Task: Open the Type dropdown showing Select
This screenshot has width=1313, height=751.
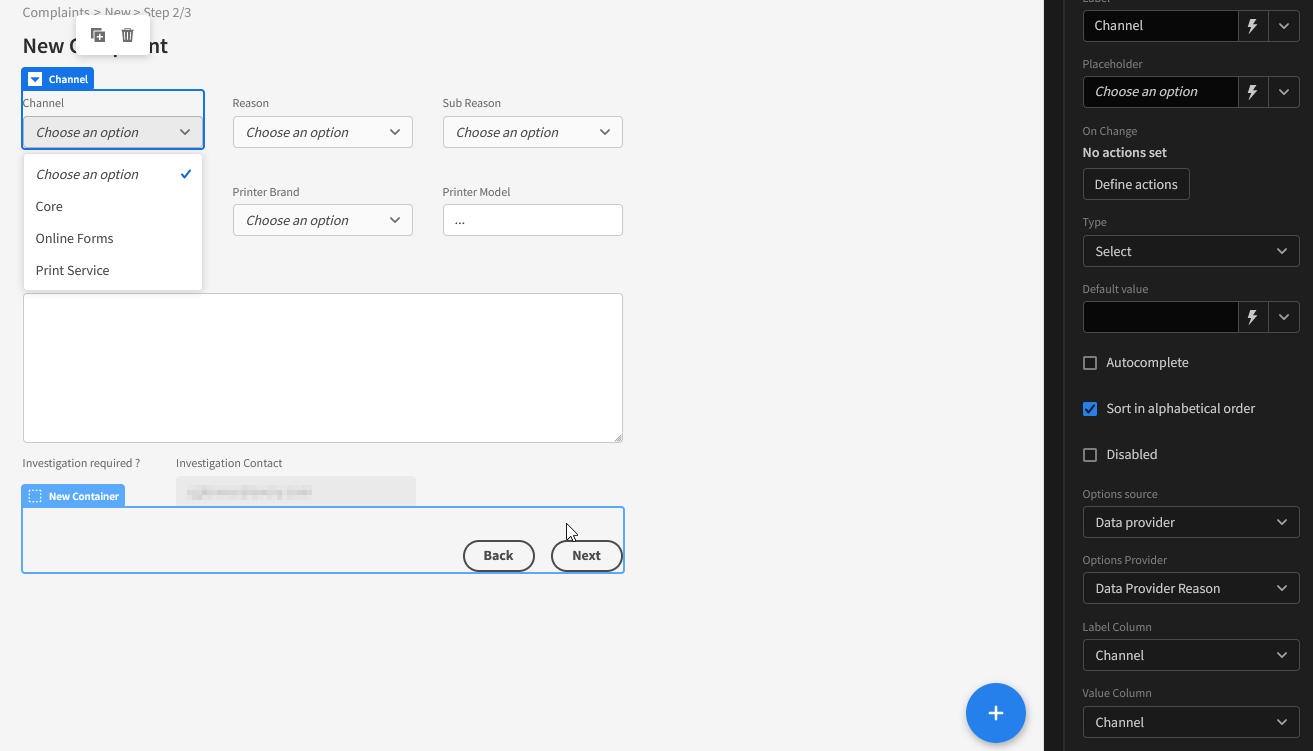Action: [x=1190, y=251]
